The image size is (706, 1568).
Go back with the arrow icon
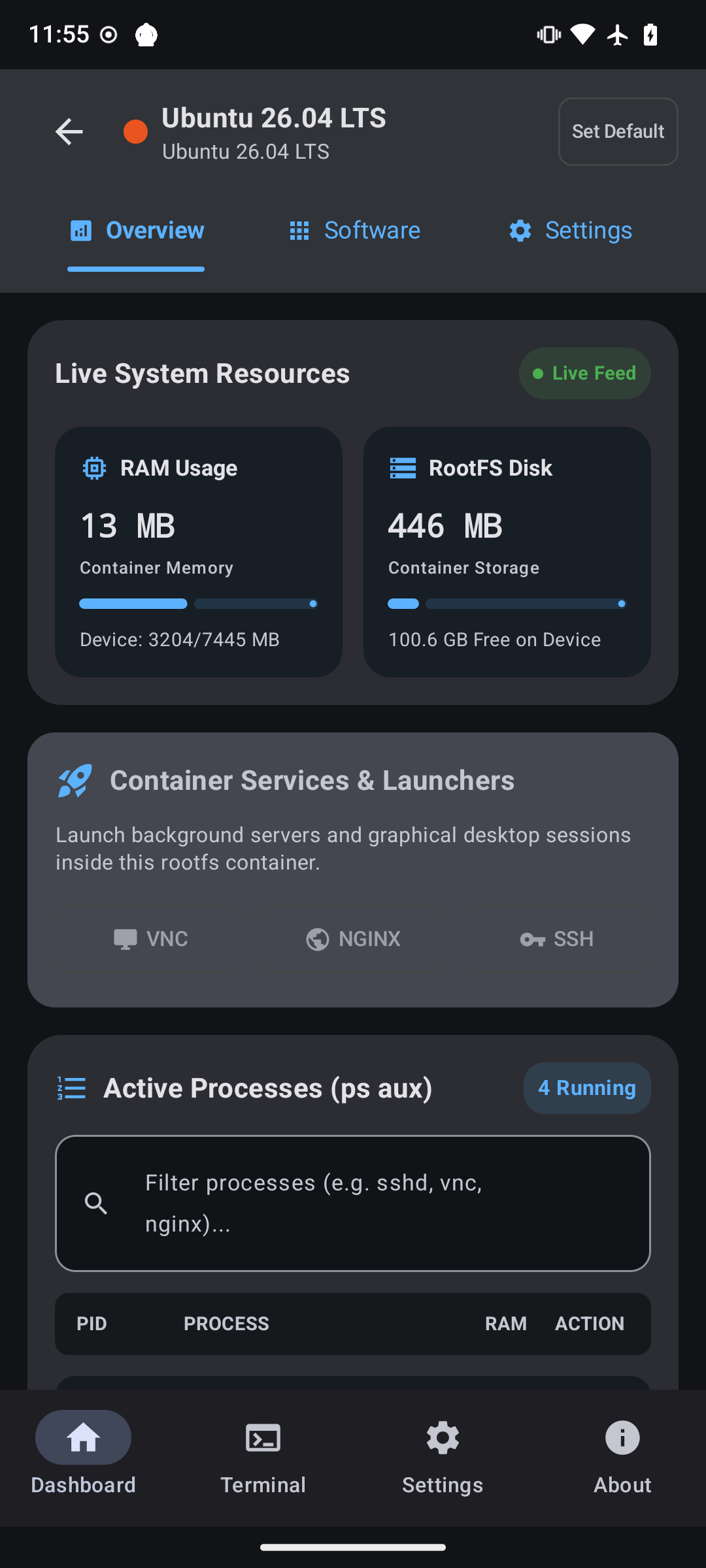(69, 132)
